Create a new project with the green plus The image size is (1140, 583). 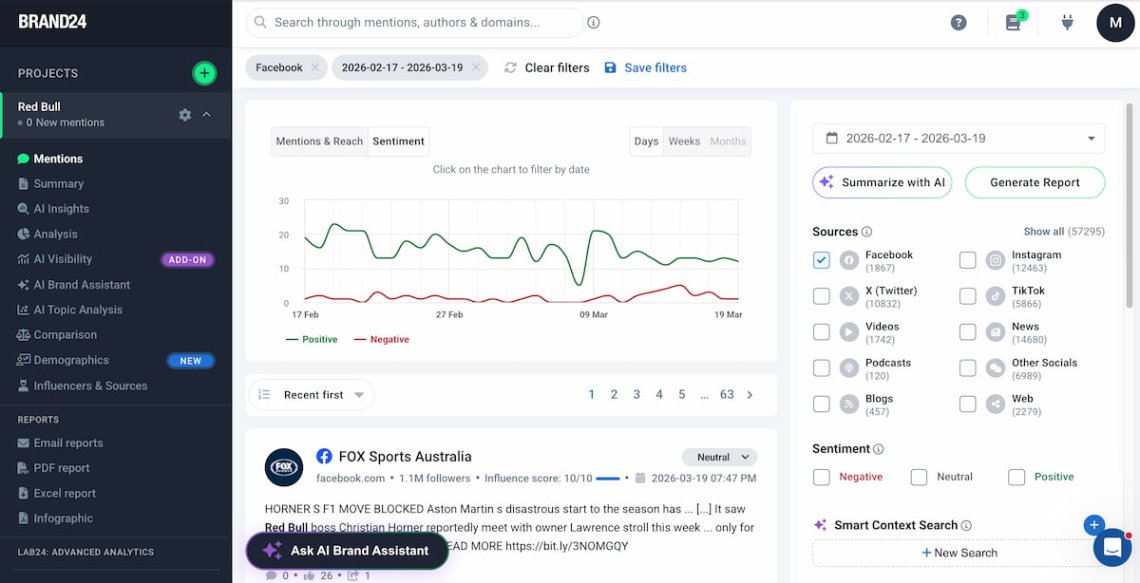click(x=204, y=72)
